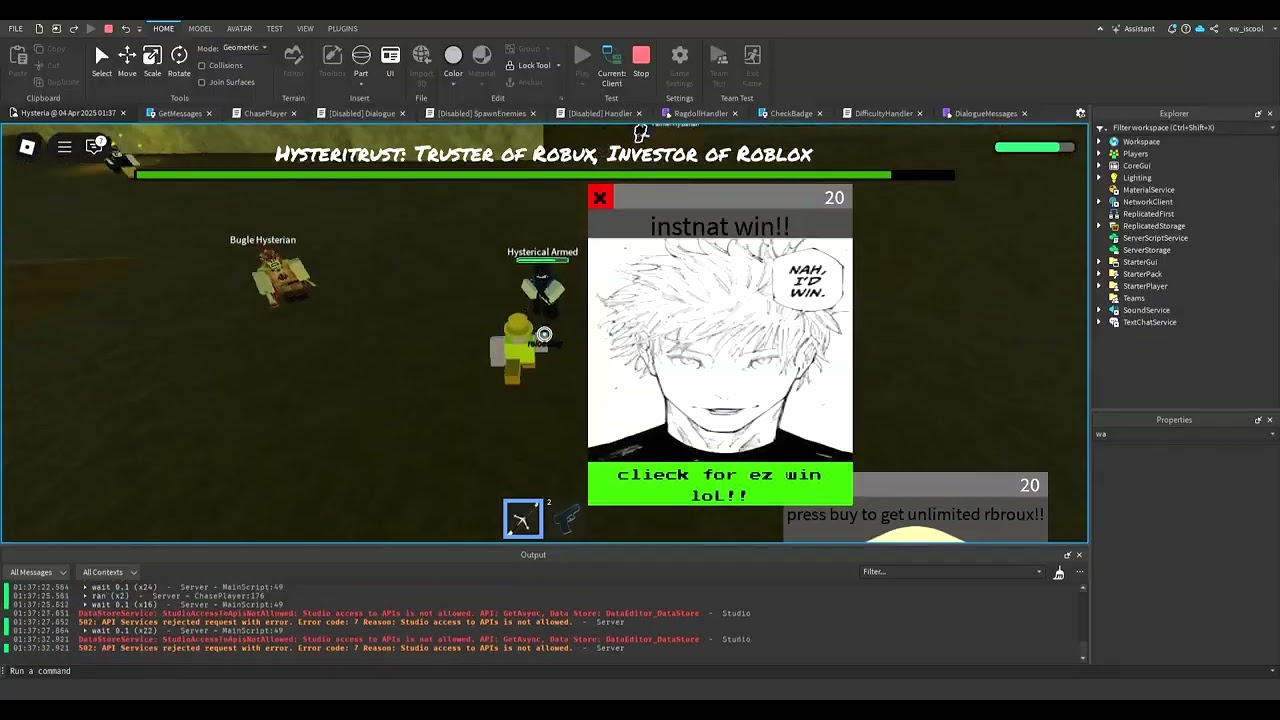Toggle Join Surfaces on
The height and width of the screenshot is (720, 1280).
tap(204, 82)
